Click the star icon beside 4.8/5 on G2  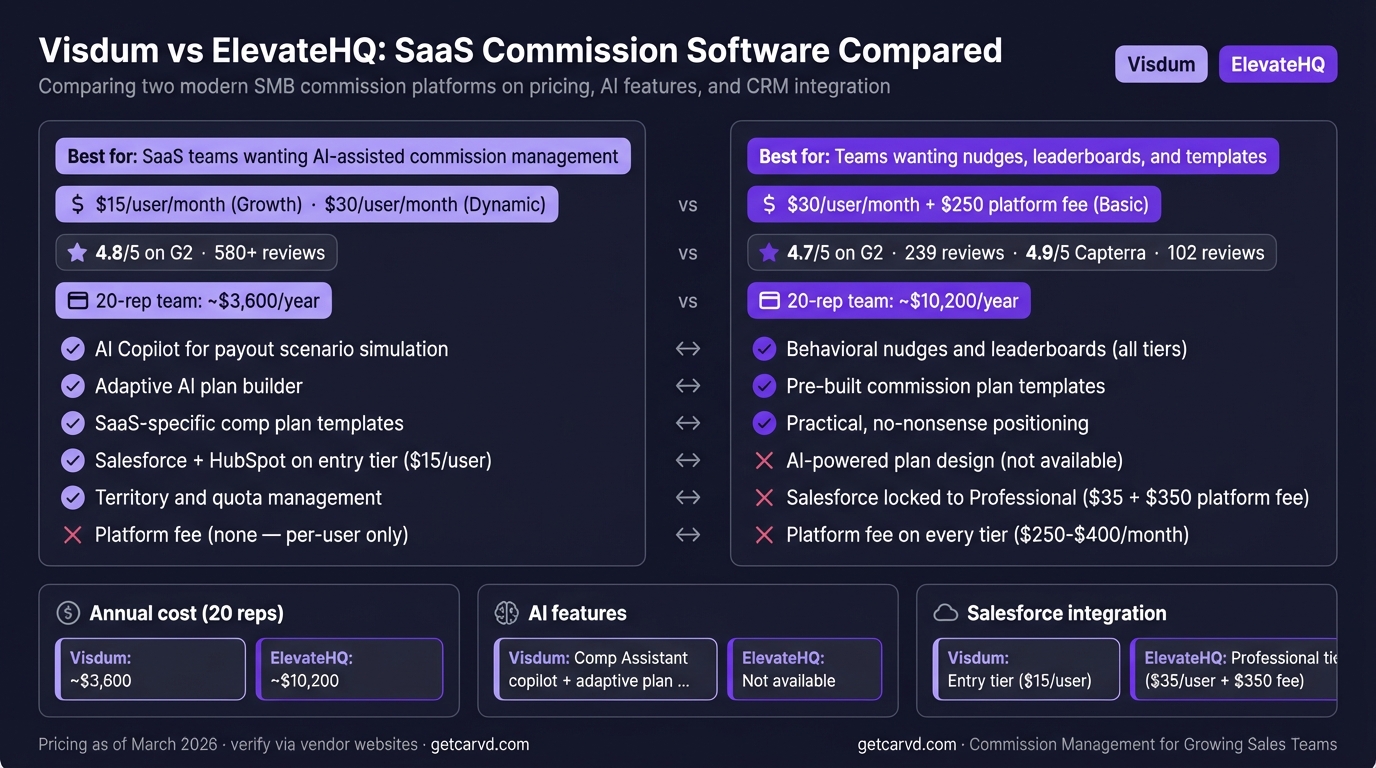[77, 253]
